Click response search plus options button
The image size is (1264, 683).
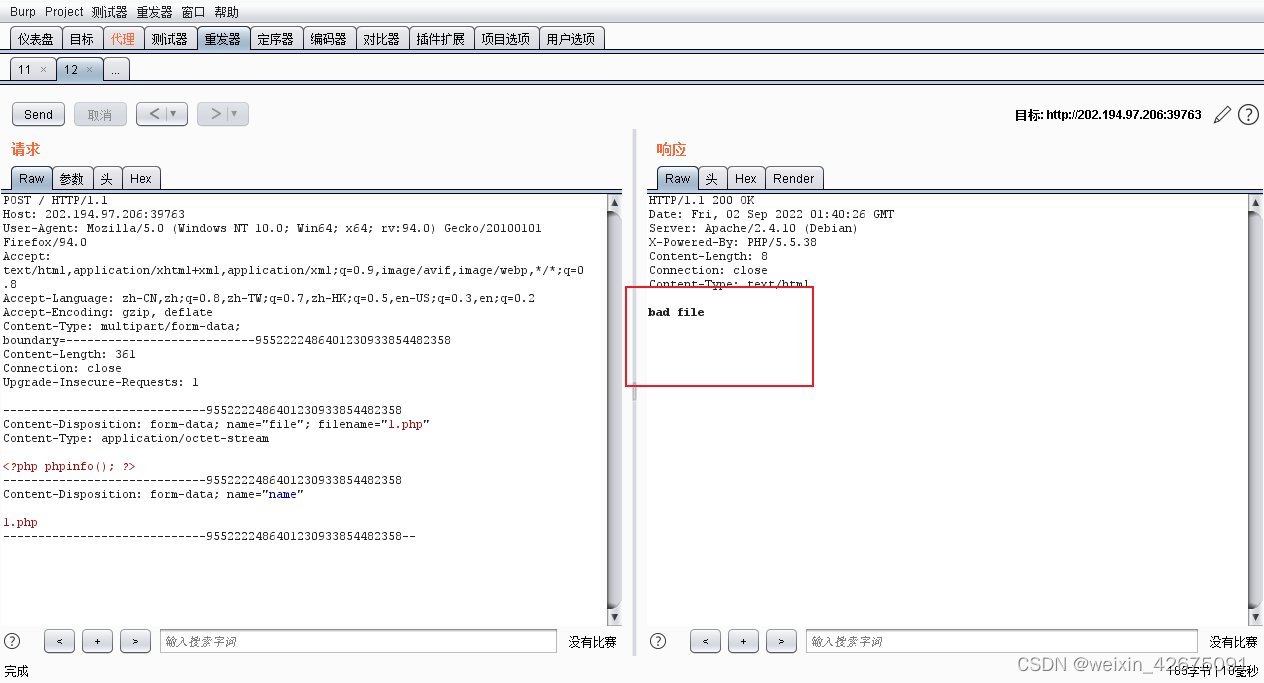point(743,641)
